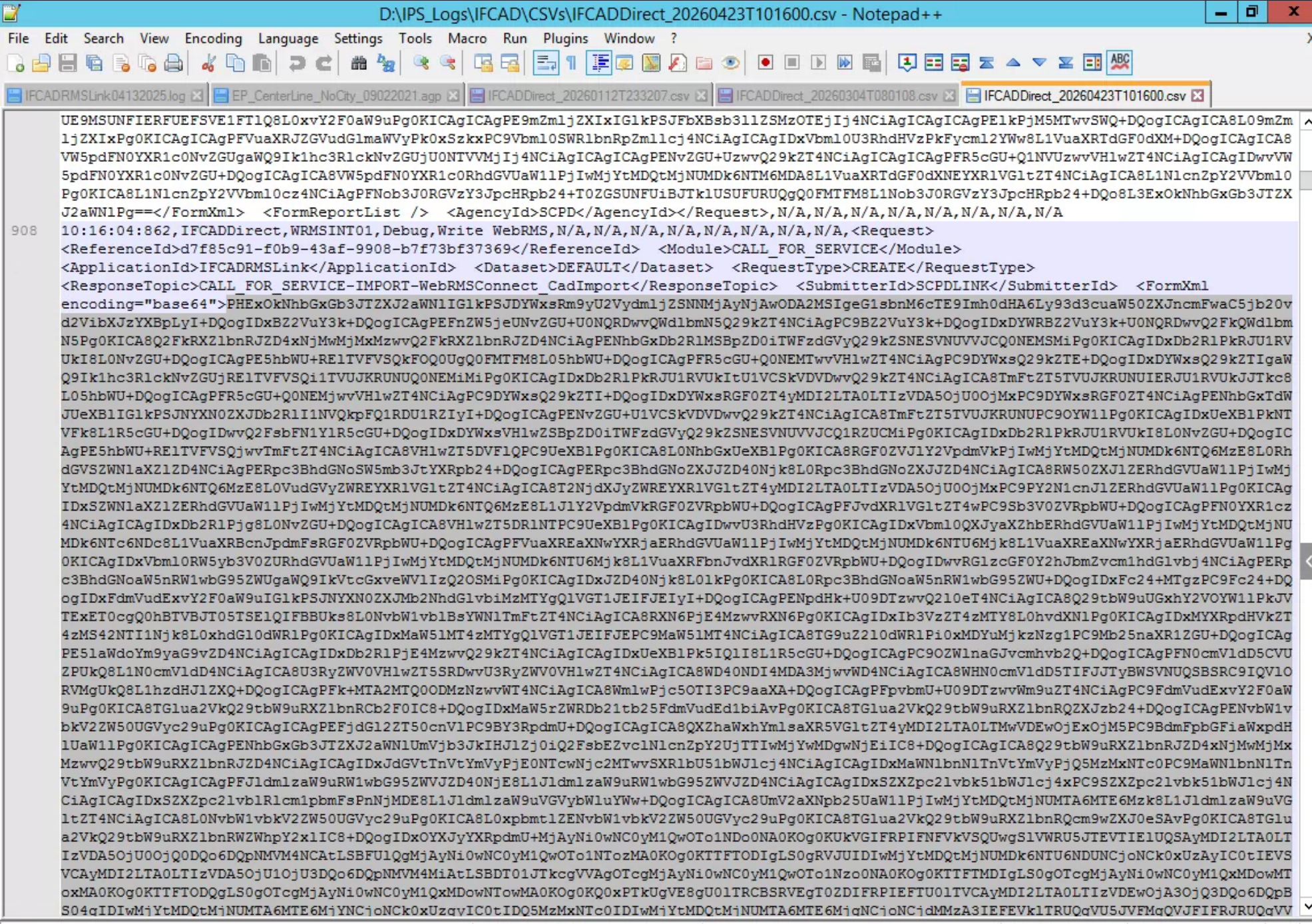This screenshot has width=1312, height=924.
Task: Expand the side panel collapse arrow
Action: pos(1306,561)
